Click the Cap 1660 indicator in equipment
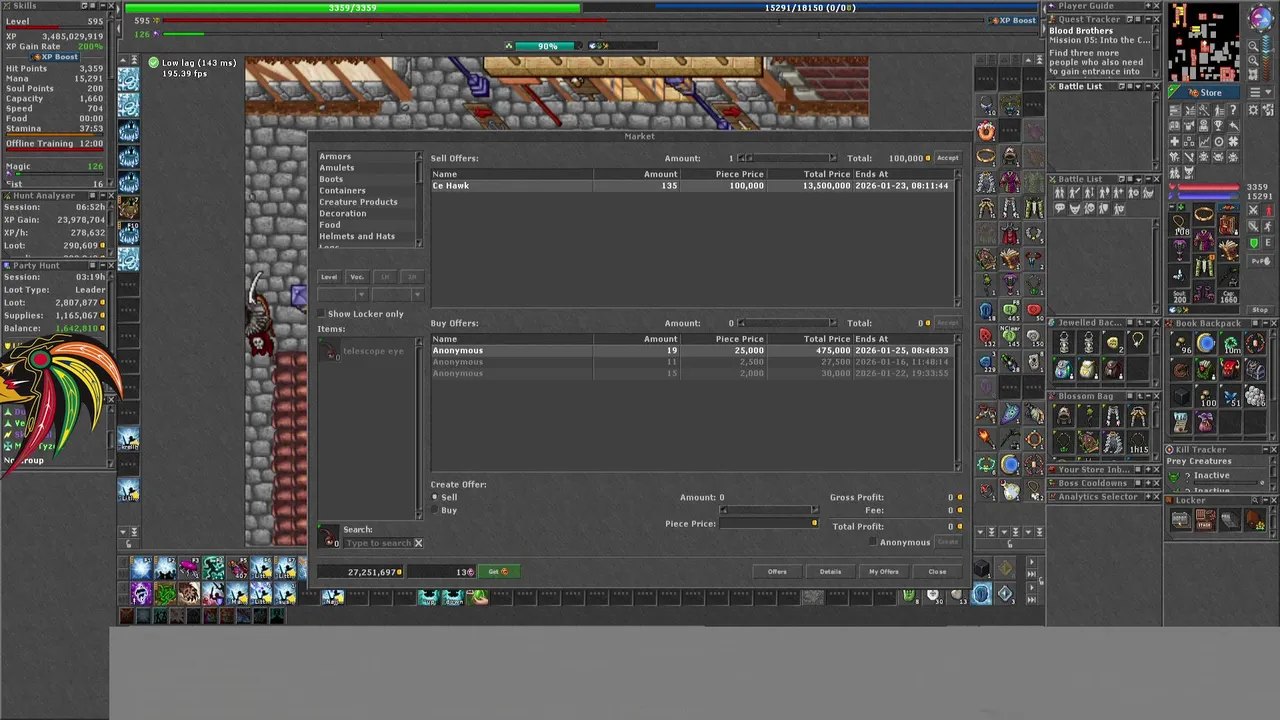The height and width of the screenshot is (720, 1280). click(1228, 297)
